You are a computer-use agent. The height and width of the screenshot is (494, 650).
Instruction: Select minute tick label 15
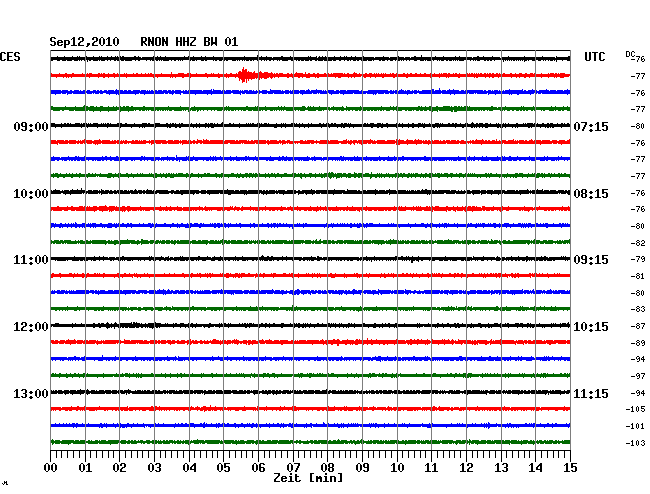tap(570, 468)
